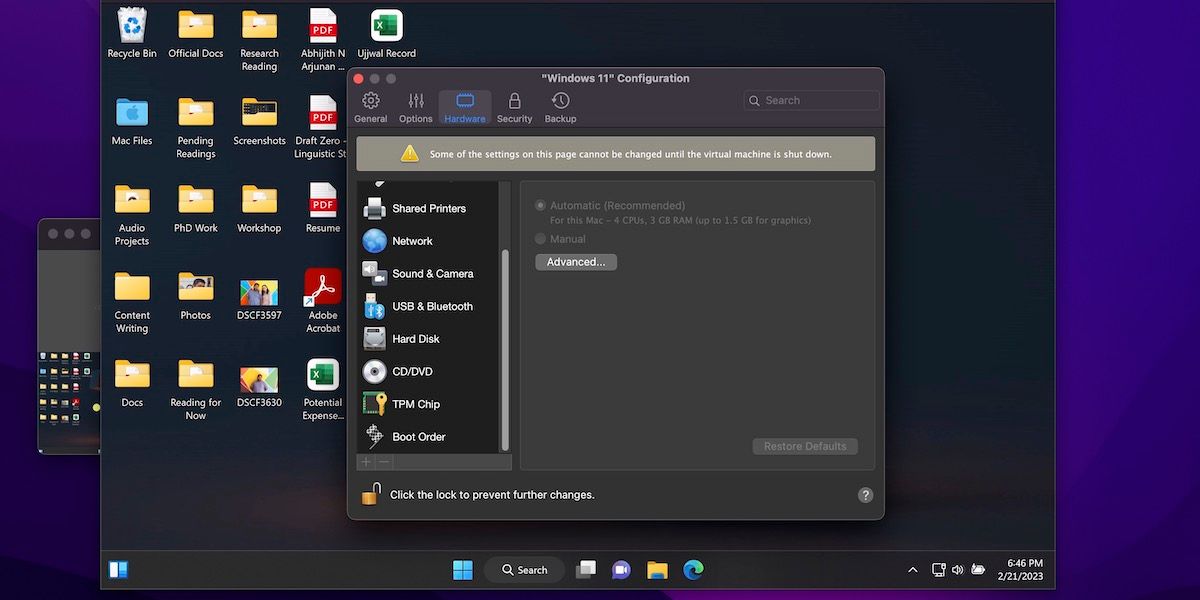The width and height of the screenshot is (1200, 600).
Task: Select the Reading for Now folder
Action: pos(196,388)
